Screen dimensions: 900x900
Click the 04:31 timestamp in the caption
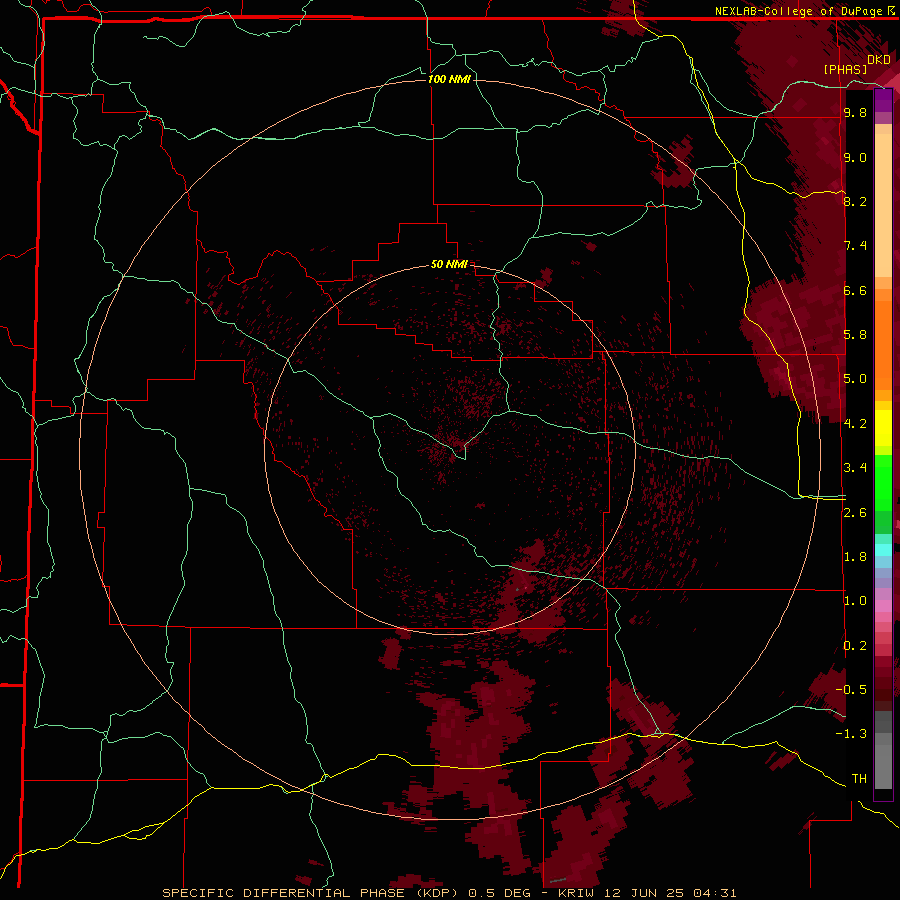pyautogui.click(x=715, y=893)
